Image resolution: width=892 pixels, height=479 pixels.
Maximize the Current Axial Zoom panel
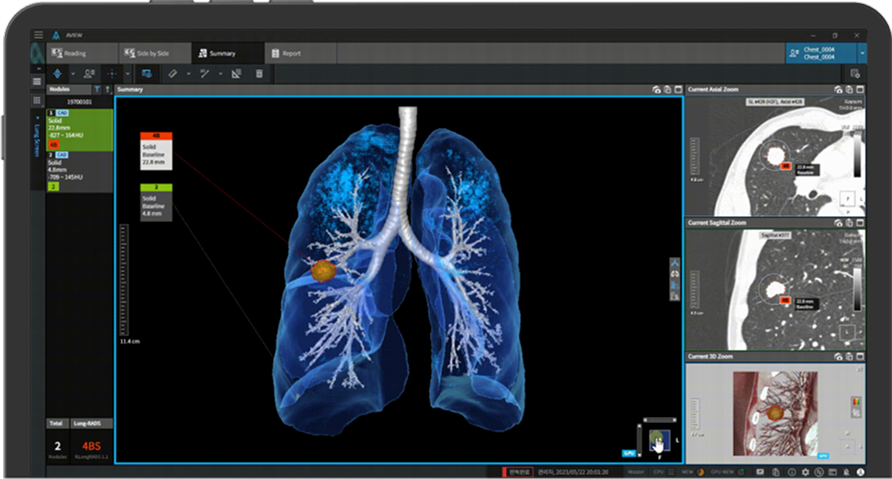(860, 90)
